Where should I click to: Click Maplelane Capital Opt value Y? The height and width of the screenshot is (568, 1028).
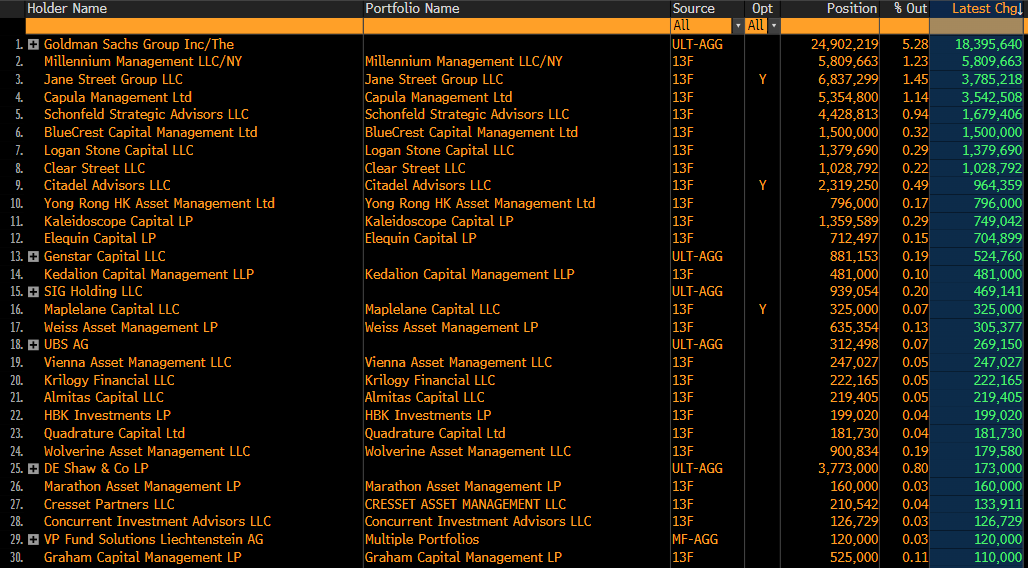[x=762, y=310]
